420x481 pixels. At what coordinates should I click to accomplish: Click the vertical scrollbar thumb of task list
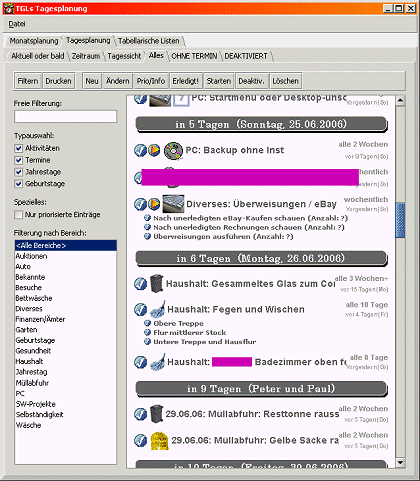pyautogui.click(x=400, y=220)
